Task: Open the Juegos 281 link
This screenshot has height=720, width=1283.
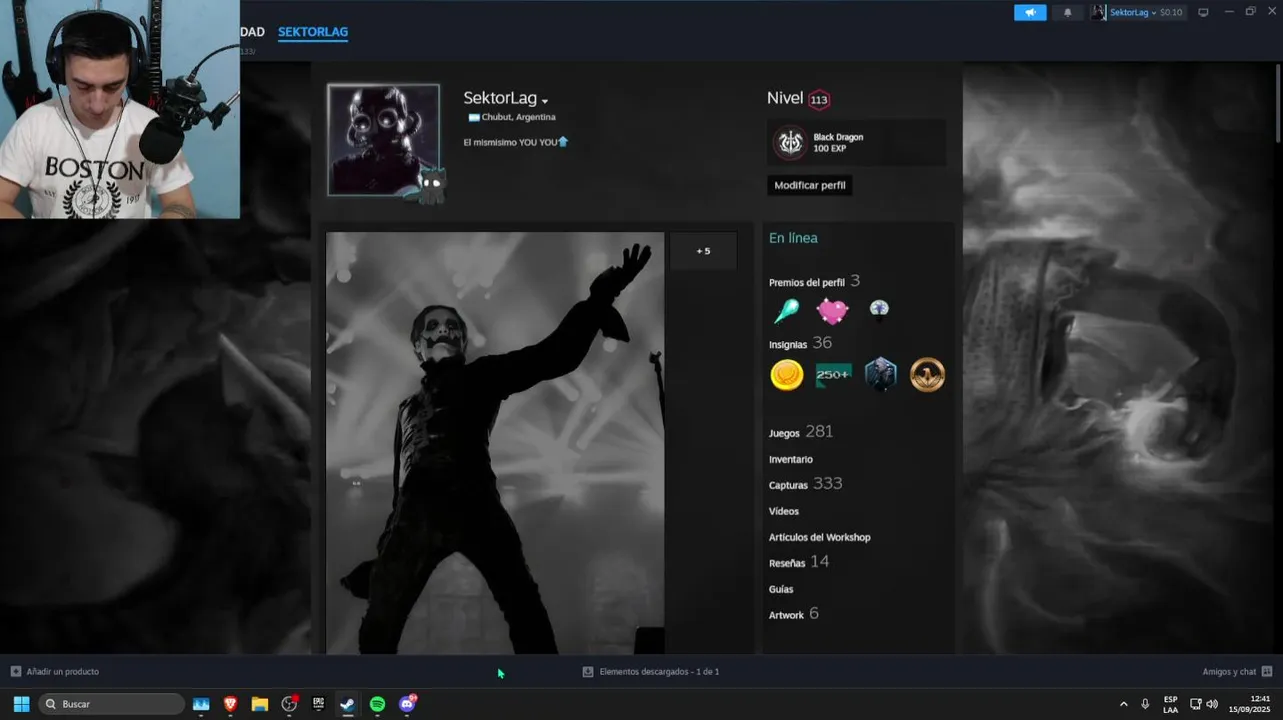Action: (x=801, y=432)
